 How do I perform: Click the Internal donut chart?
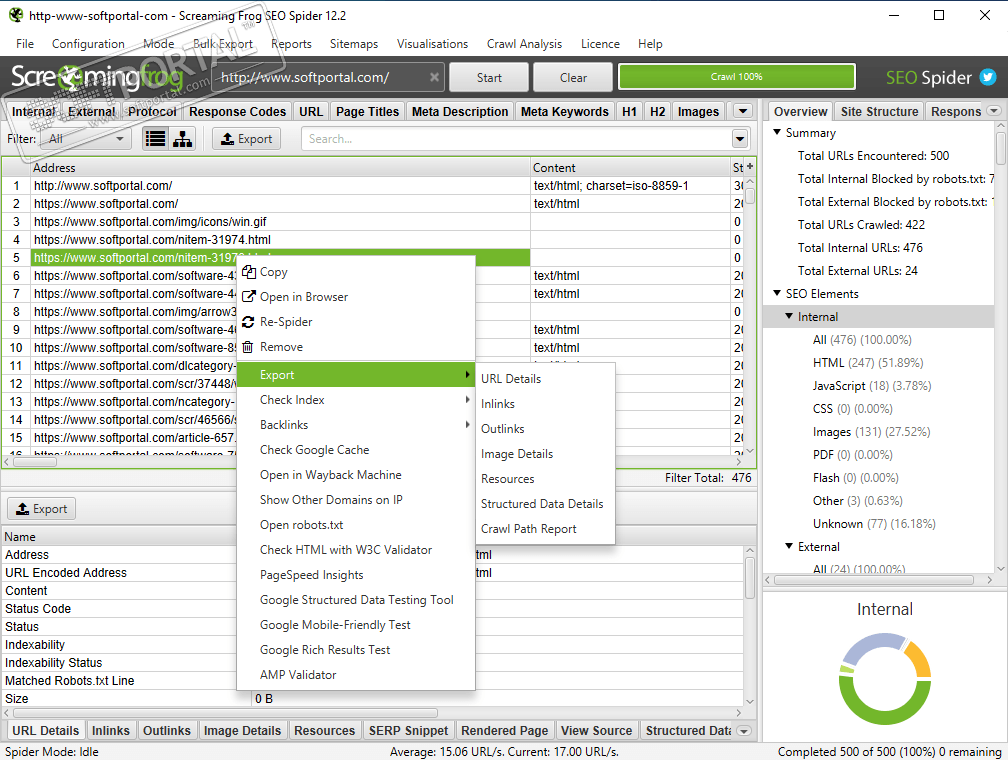885,678
